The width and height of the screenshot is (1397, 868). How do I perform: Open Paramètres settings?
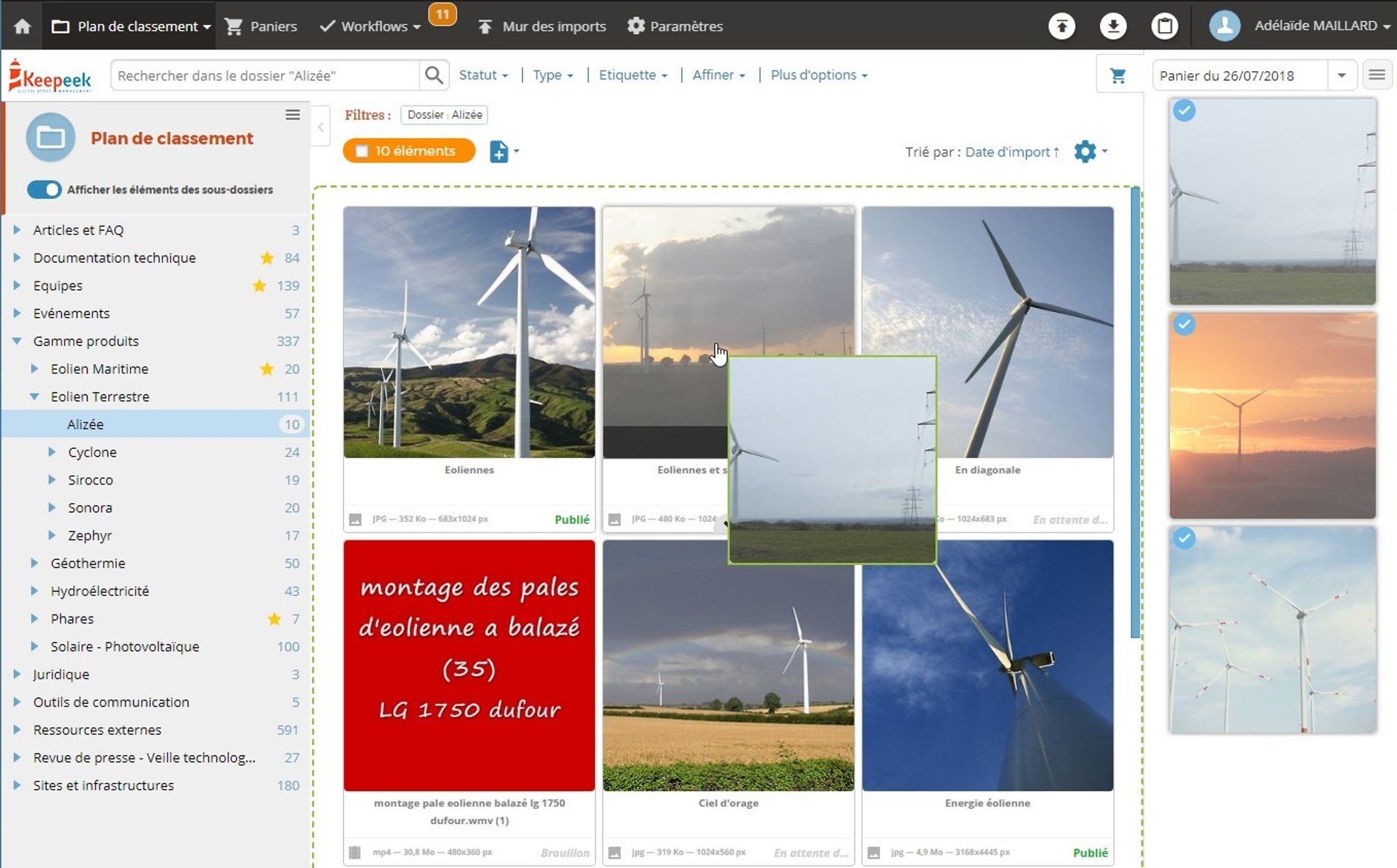675,27
